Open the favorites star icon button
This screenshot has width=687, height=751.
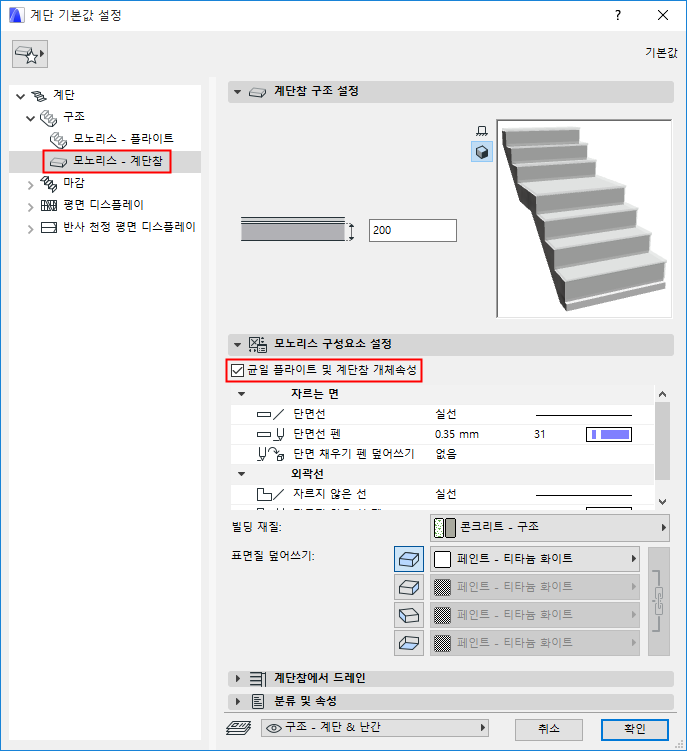[30, 54]
